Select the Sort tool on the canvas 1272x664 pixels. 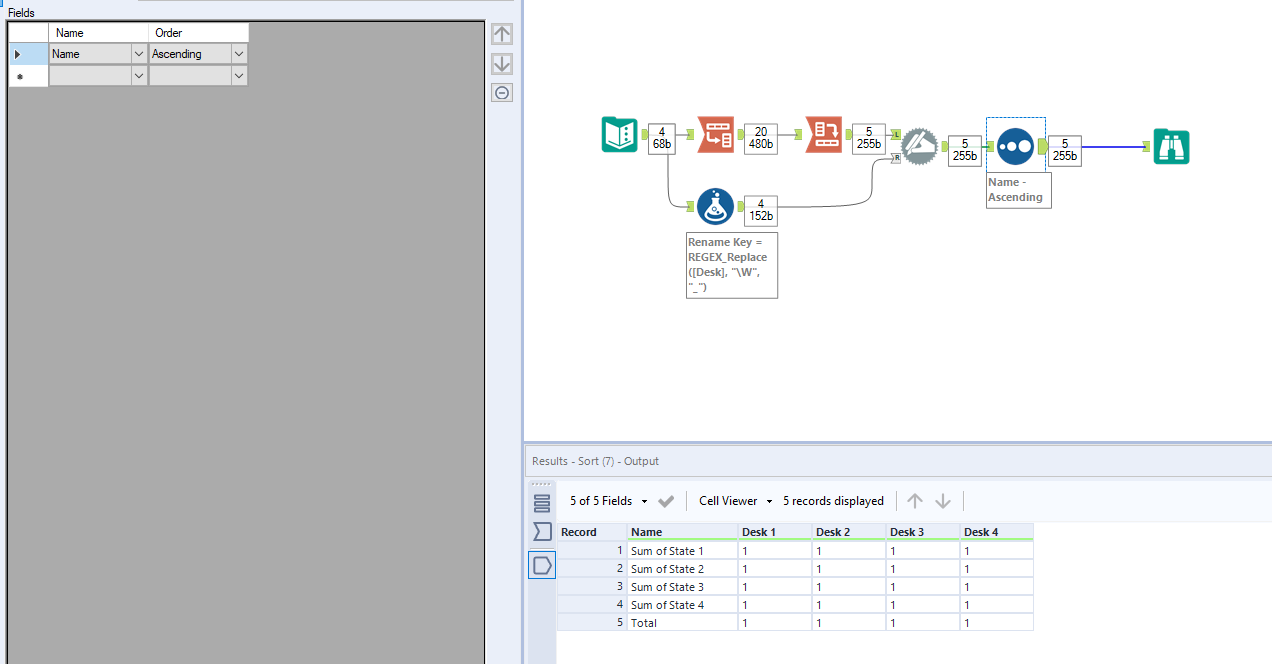point(1015,146)
